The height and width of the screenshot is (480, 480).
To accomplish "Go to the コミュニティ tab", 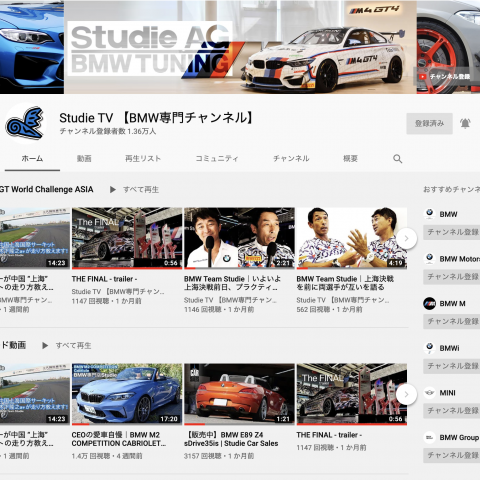I will [x=217, y=159].
